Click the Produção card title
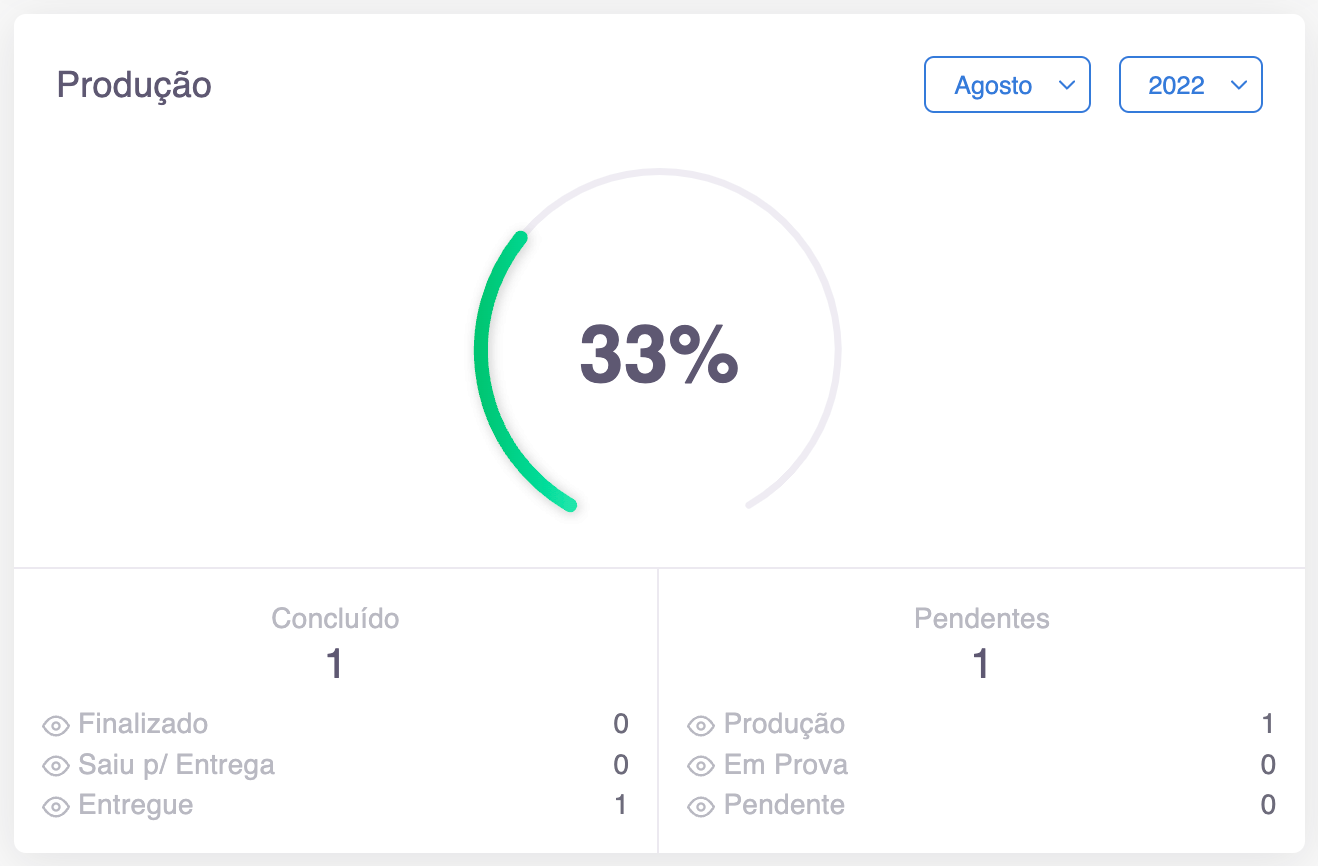 pos(134,85)
